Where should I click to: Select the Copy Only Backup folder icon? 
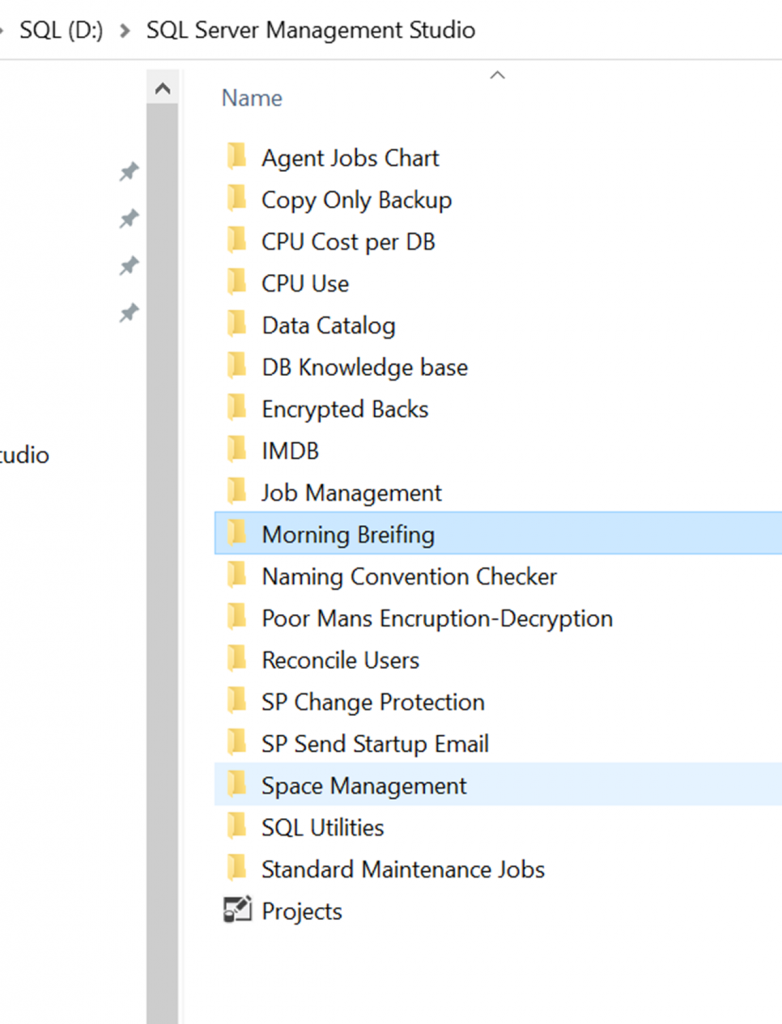coord(237,199)
